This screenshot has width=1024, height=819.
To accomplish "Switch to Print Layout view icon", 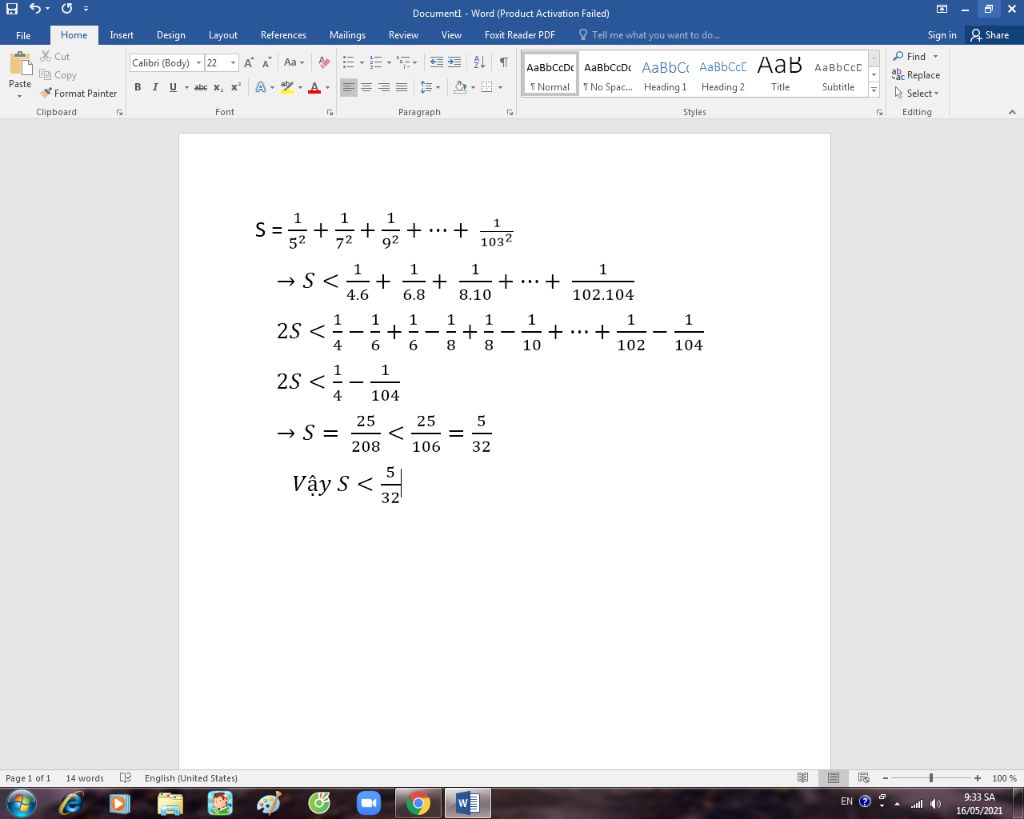I will (833, 778).
